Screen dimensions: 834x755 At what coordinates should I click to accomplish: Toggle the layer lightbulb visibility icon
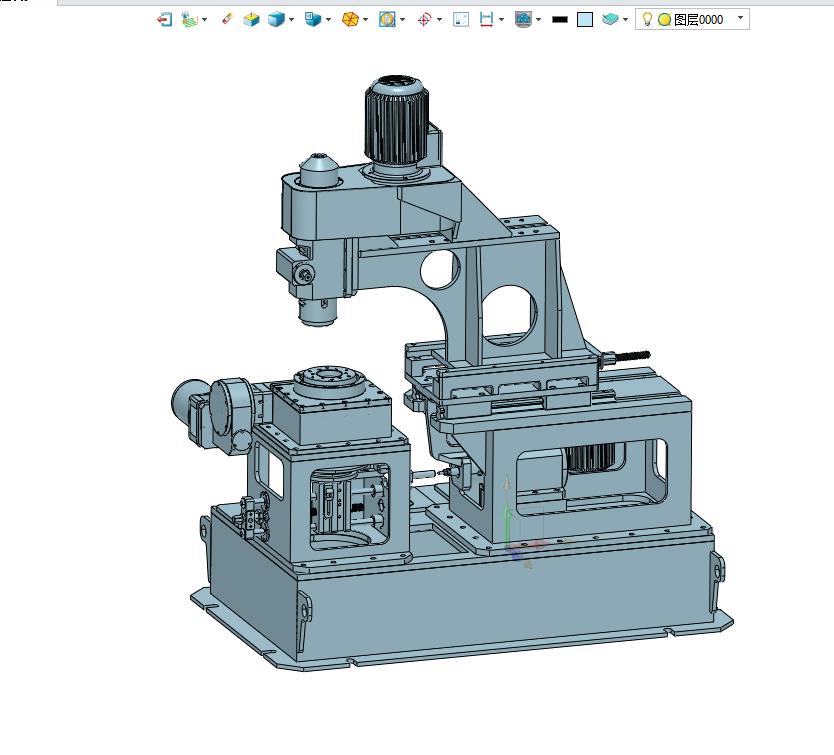pos(647,20)
